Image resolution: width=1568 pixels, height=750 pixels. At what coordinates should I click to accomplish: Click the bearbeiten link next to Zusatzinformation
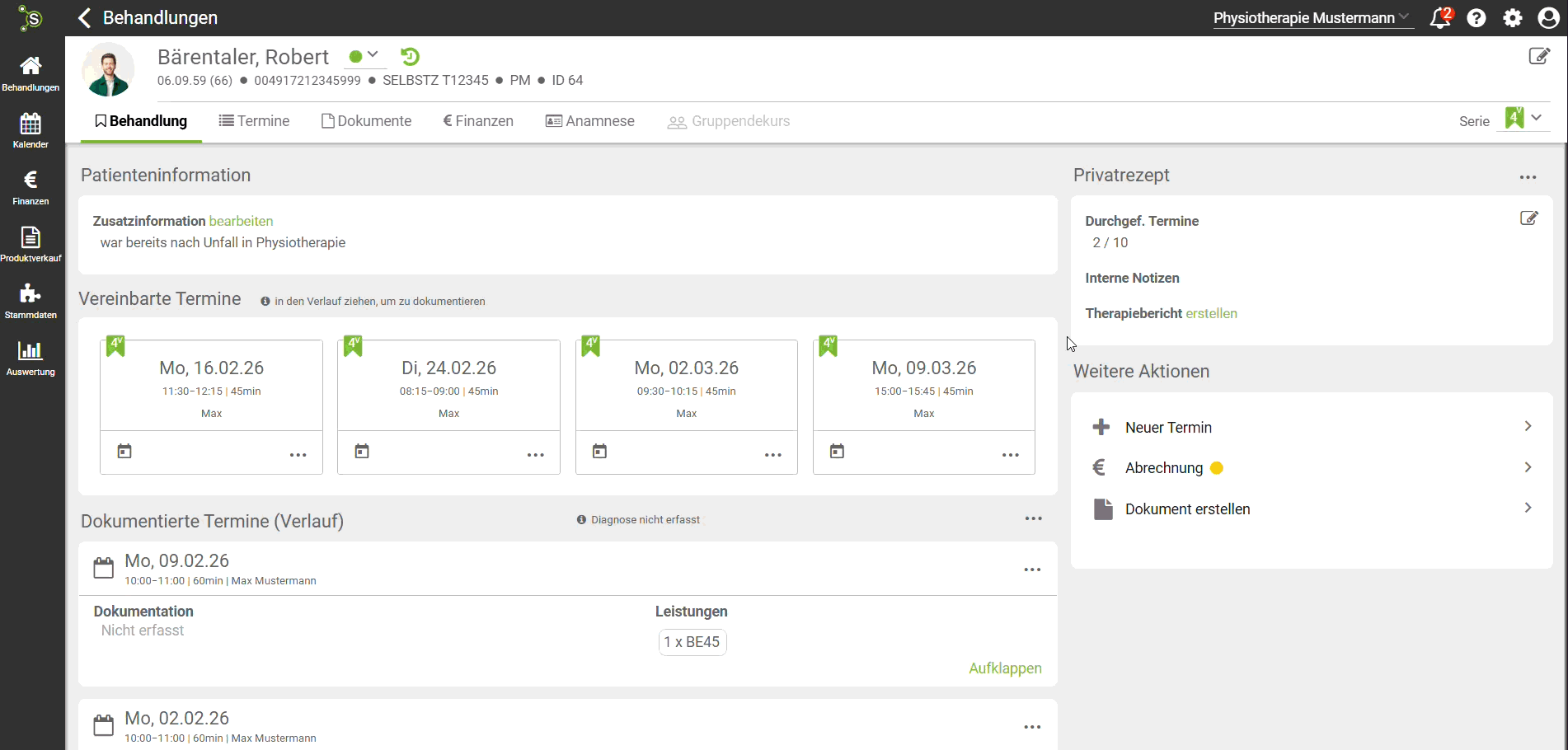(241, 221)
